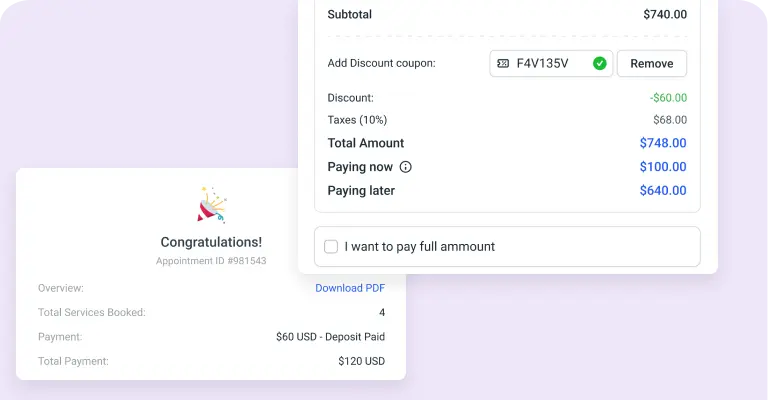Click the Paying now amount $100.00
768x400 pixels.
point(663,167)
